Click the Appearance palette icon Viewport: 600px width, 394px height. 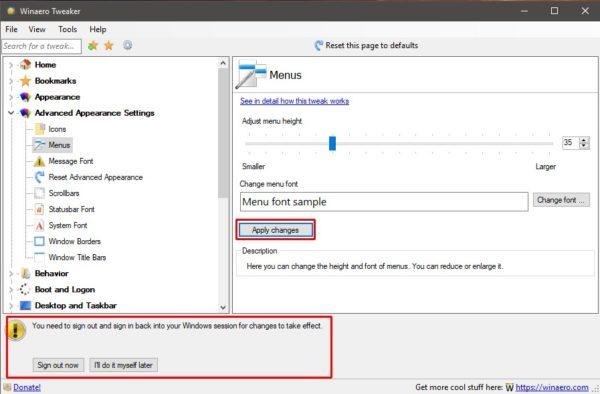[x=25, y=97]
